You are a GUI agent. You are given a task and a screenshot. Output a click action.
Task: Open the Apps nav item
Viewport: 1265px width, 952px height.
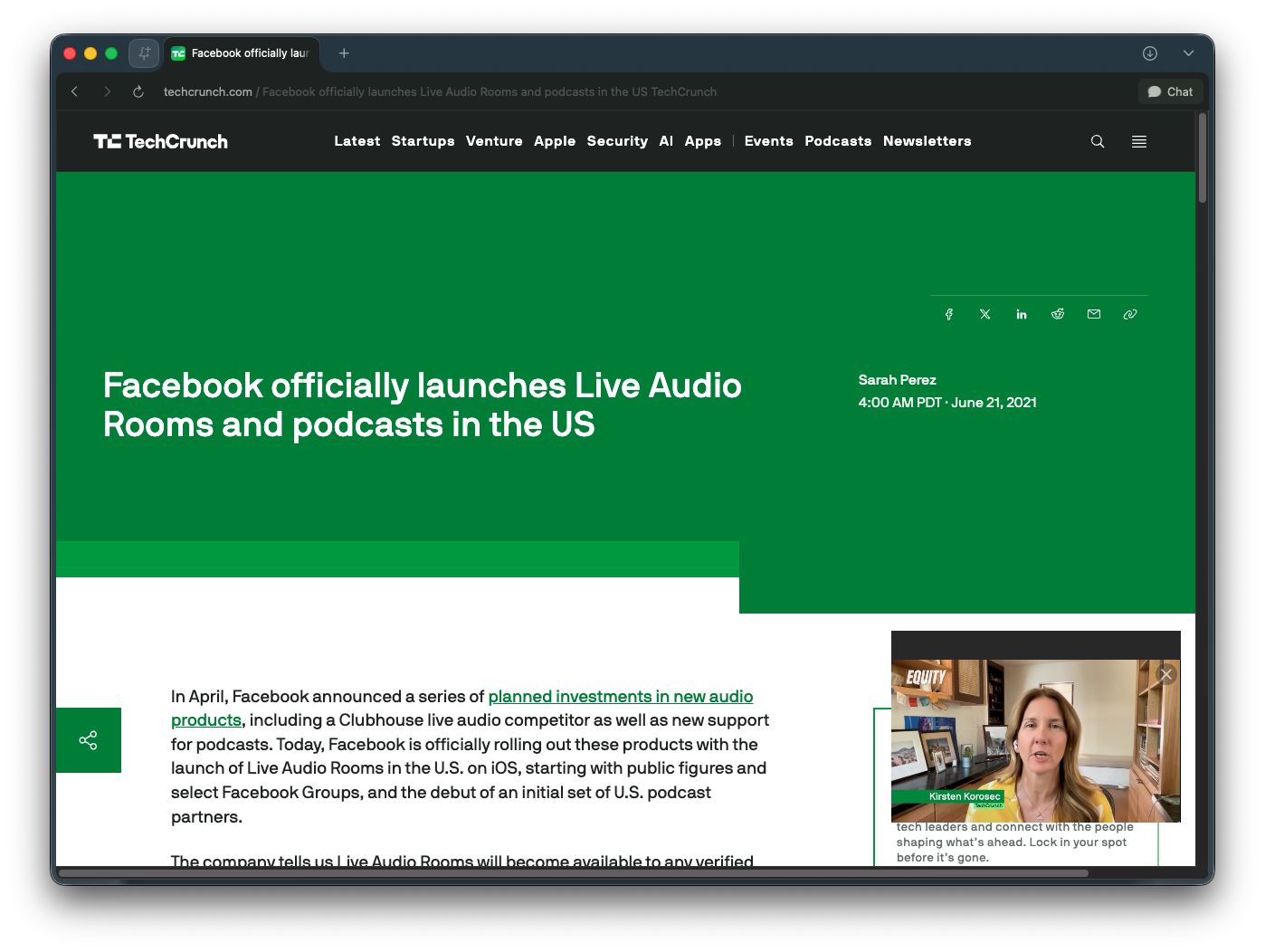(703, 141)
